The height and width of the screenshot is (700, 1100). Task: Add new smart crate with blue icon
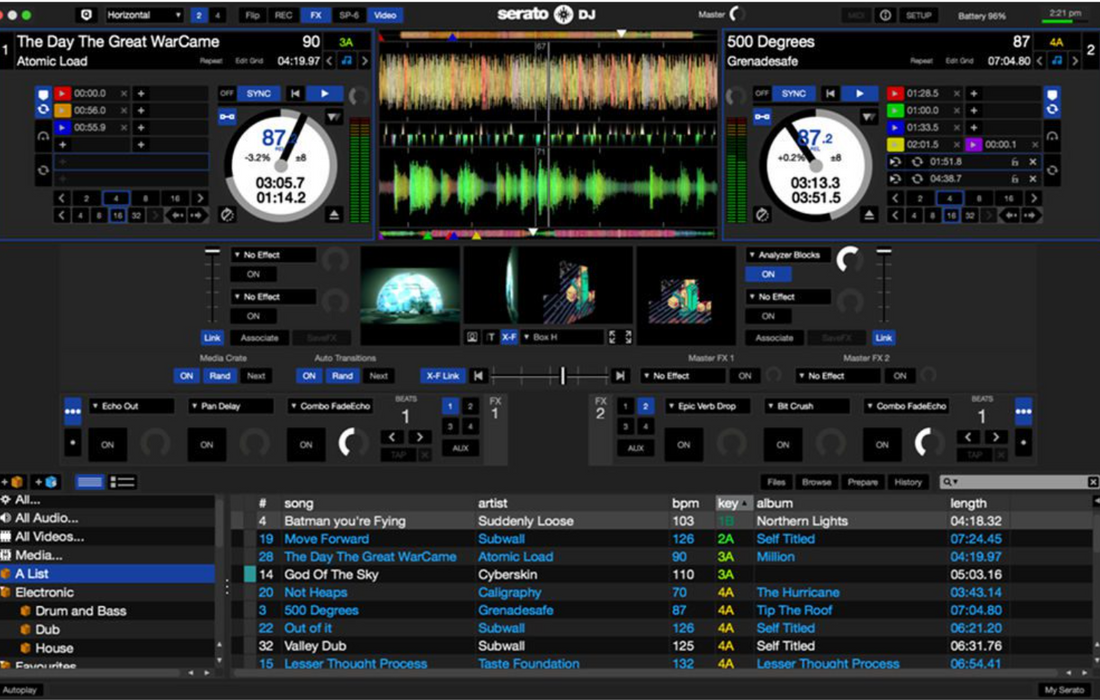click(46, 482)
